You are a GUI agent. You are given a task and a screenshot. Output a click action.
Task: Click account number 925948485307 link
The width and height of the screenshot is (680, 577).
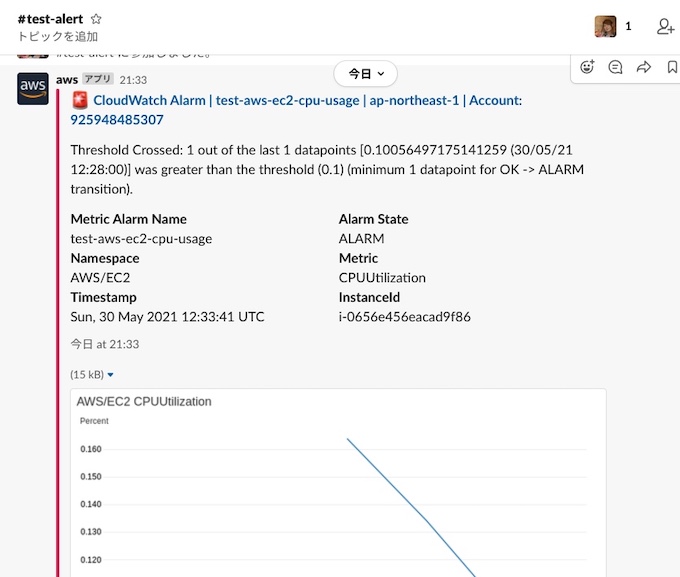click(117, 120)
